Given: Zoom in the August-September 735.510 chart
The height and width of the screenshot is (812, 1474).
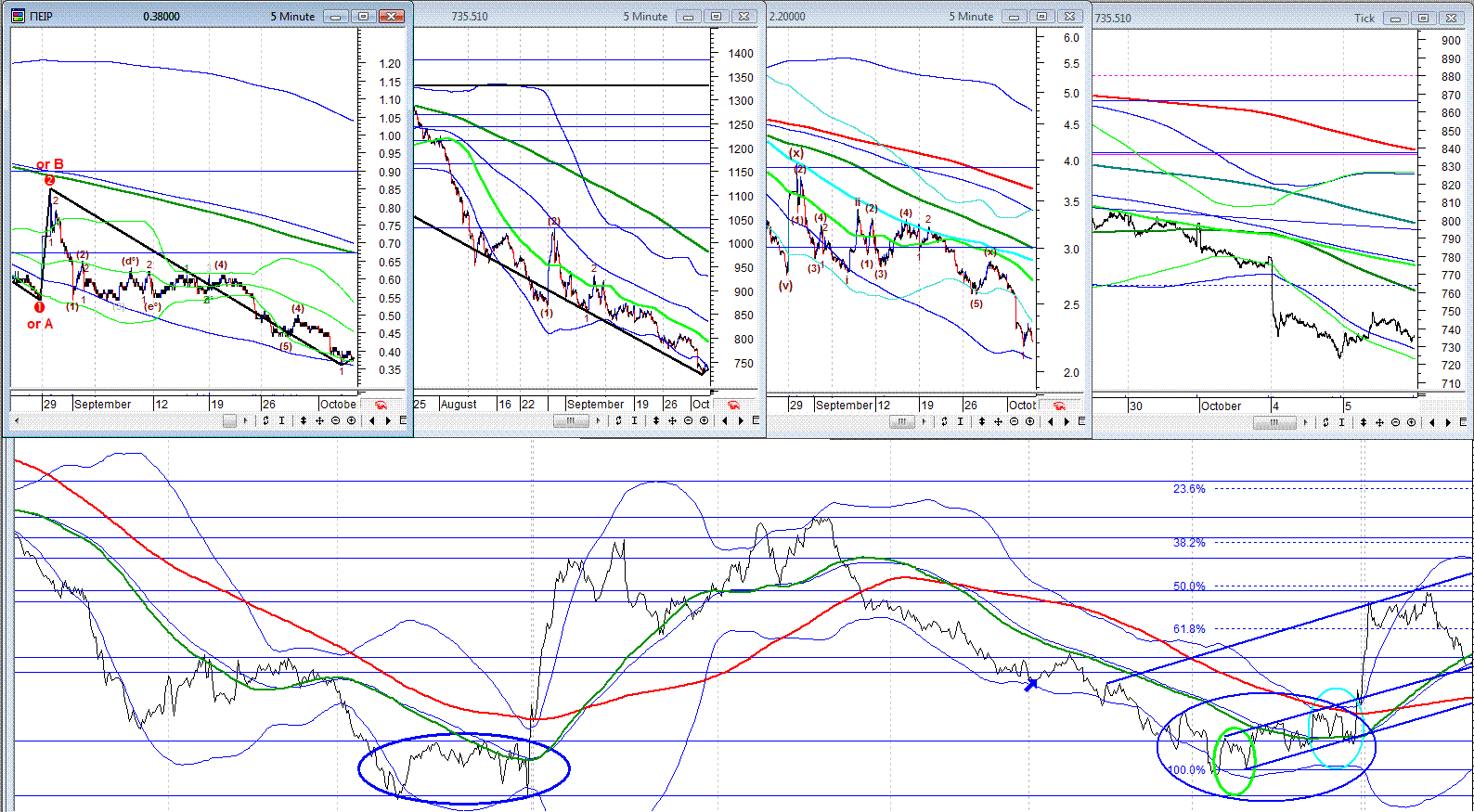Looking at the screenshot, I should click(x=704, y=420).
